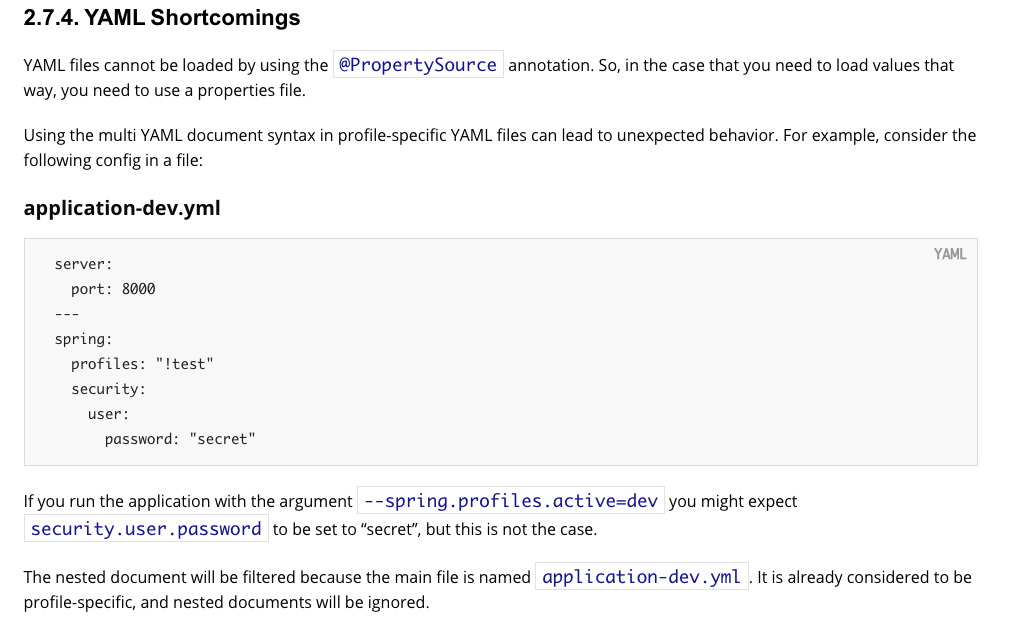Click the "server:" line in the code block

(84, 264)
